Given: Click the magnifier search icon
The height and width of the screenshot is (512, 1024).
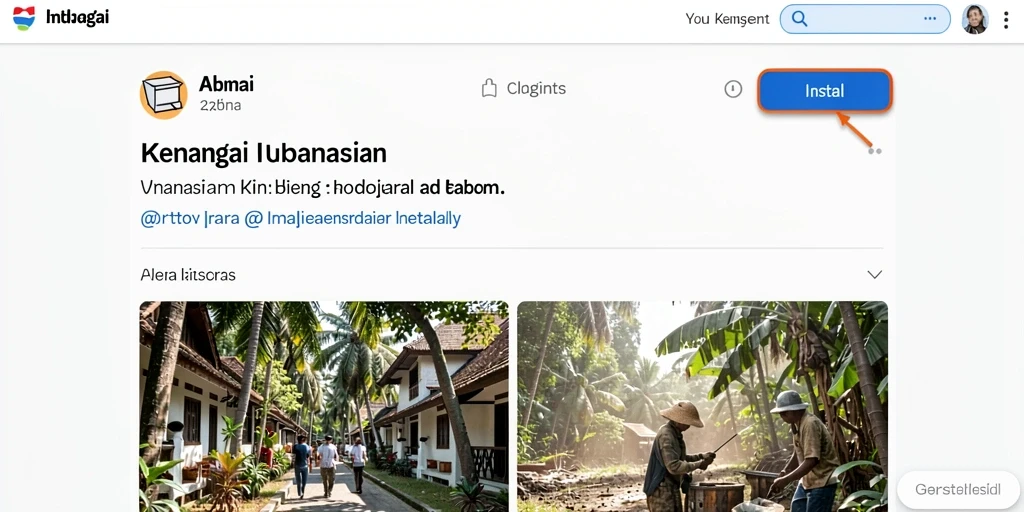Looking at the screenshot, I should 799,19.
